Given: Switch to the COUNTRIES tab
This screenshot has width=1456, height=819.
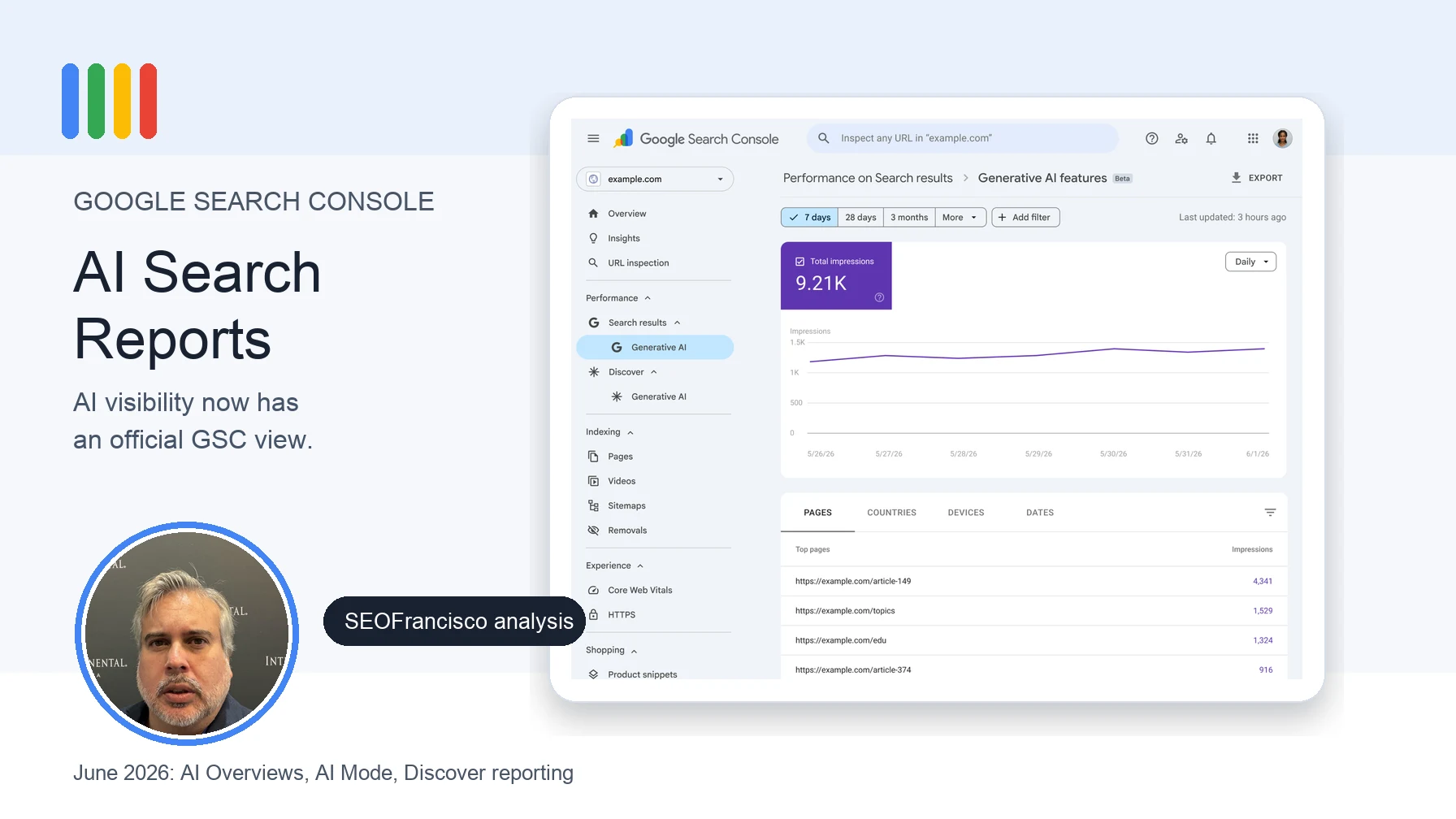Looking at the screenshot, I should 891,513.
